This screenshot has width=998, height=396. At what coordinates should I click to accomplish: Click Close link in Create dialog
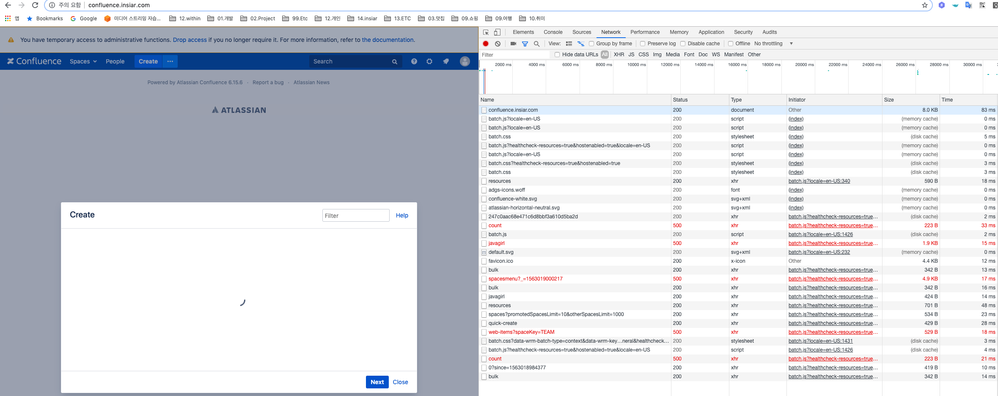coord(400,382)
